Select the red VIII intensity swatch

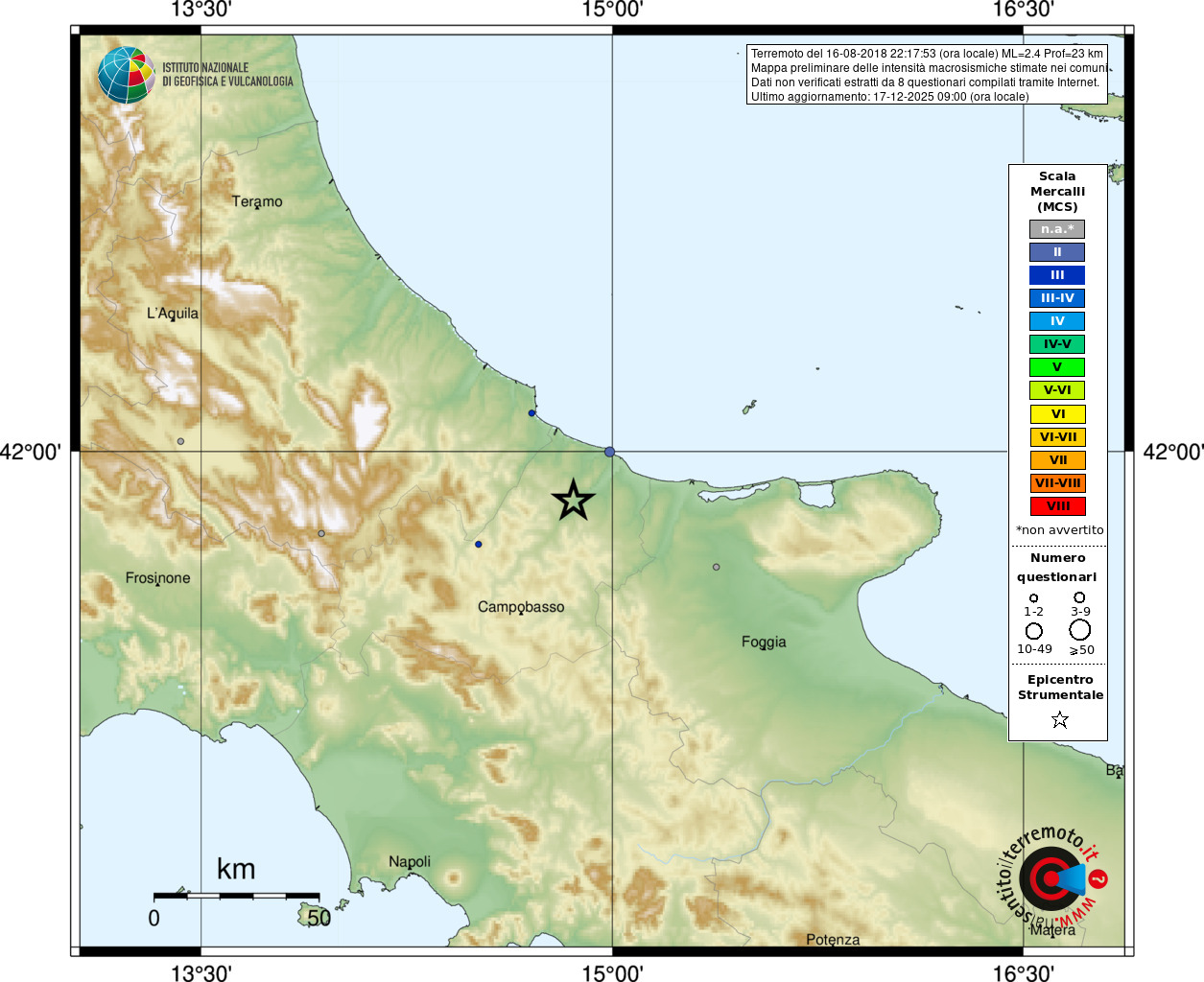pyautogui.click(x=1057, y=506)
